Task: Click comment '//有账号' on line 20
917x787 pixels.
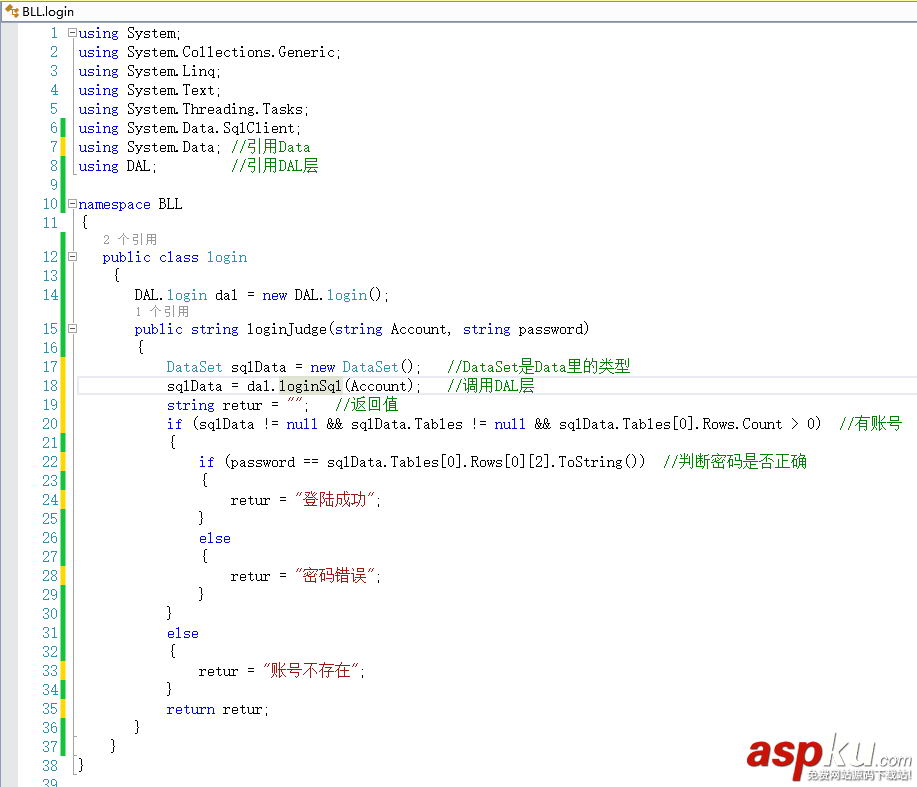Action: click(x=871, y=423)
